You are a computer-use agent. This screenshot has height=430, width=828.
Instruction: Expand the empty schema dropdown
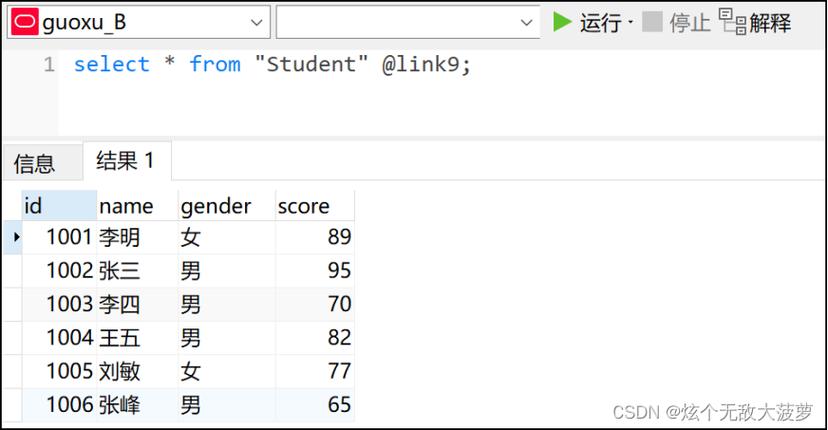(x=527, y=22)
